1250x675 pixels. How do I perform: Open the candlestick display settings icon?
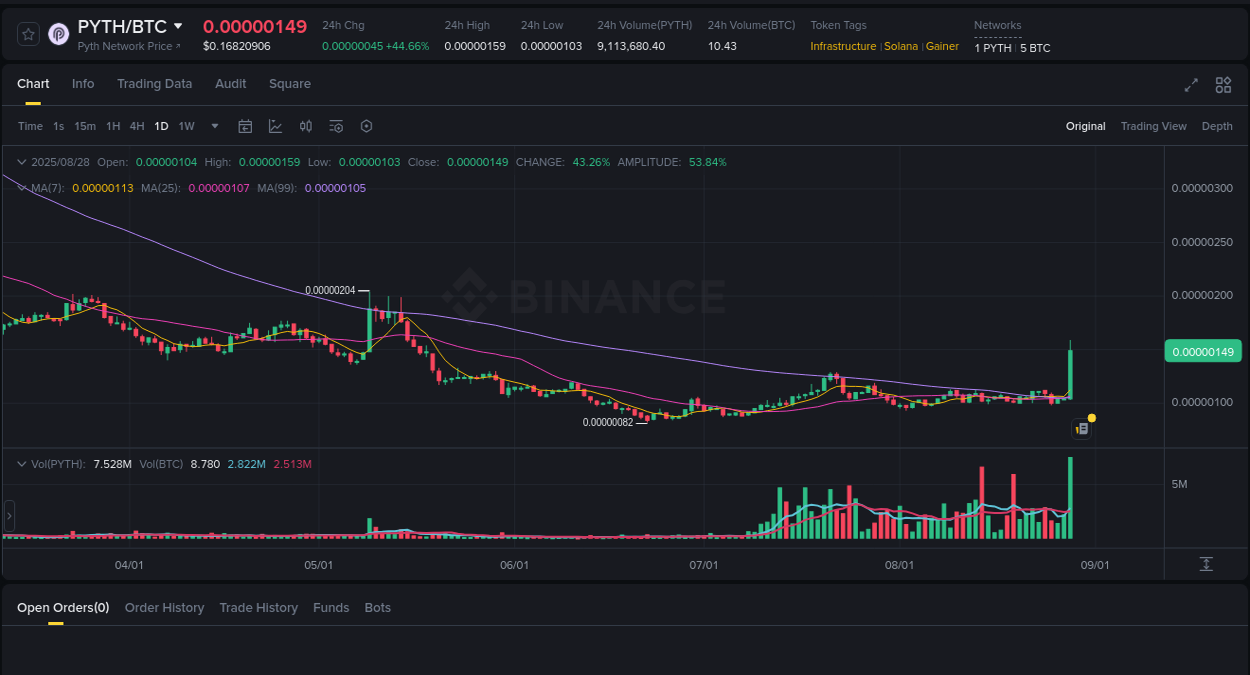[306, 126]
